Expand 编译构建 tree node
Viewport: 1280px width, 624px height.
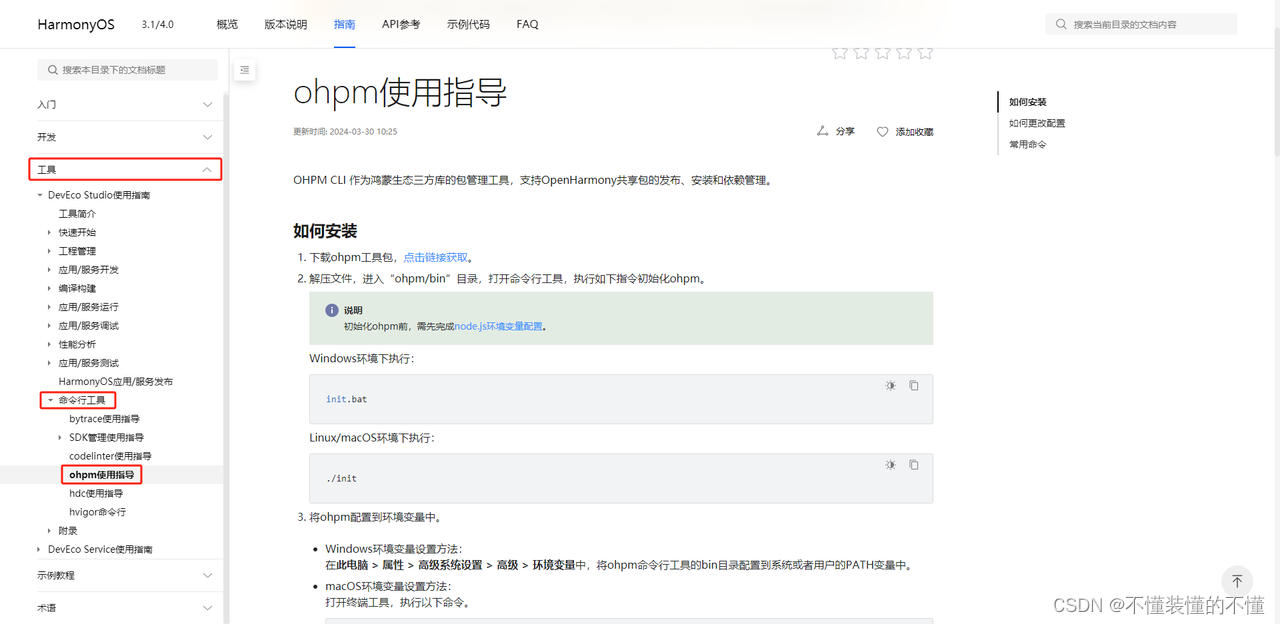coord(50,288)
